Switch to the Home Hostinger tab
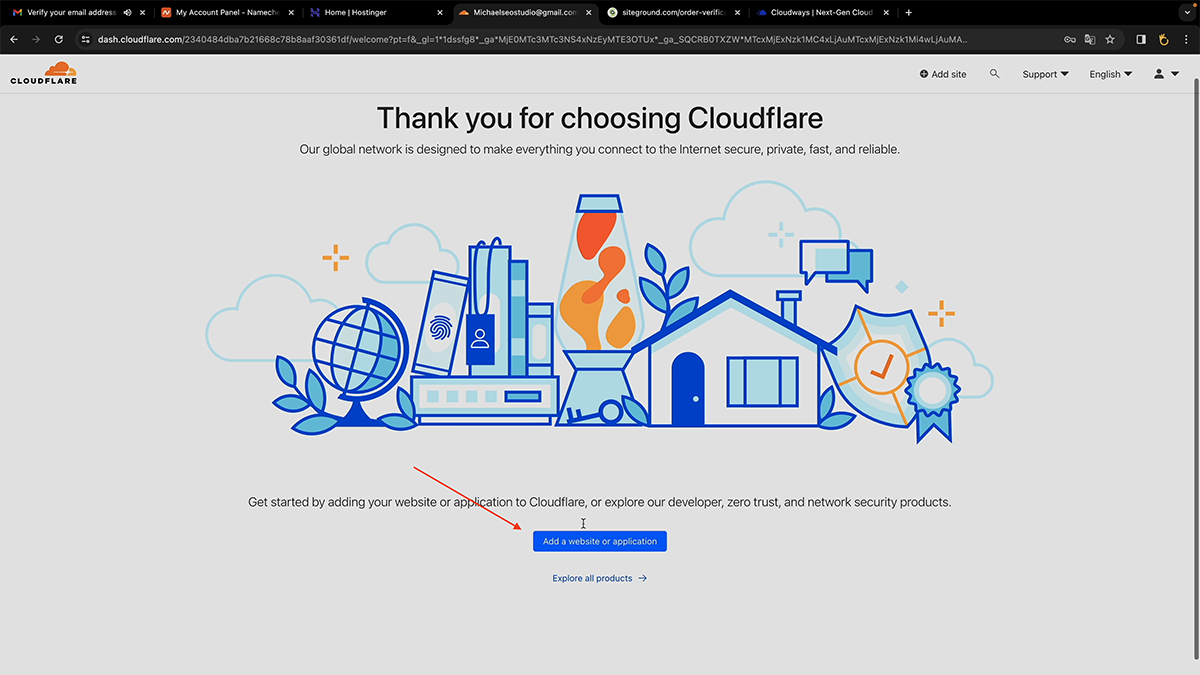 (x=375, y=13)
